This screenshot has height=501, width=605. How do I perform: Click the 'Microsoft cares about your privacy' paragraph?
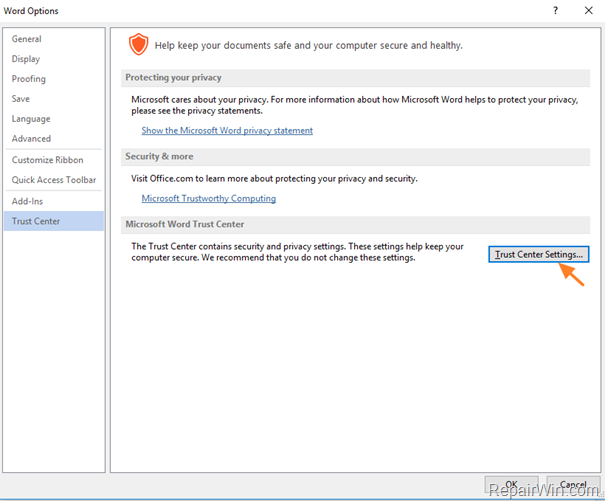pyautogui.click(x=355, y=105)
